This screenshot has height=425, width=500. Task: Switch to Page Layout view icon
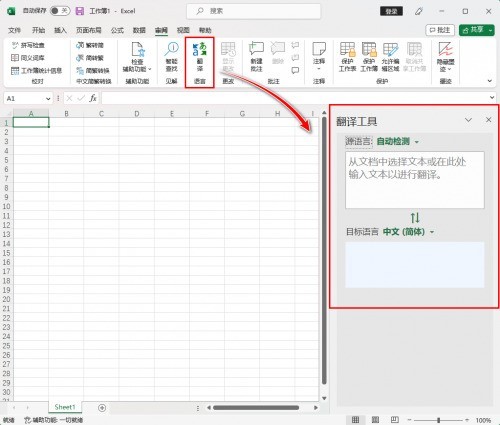coord(375,420)
